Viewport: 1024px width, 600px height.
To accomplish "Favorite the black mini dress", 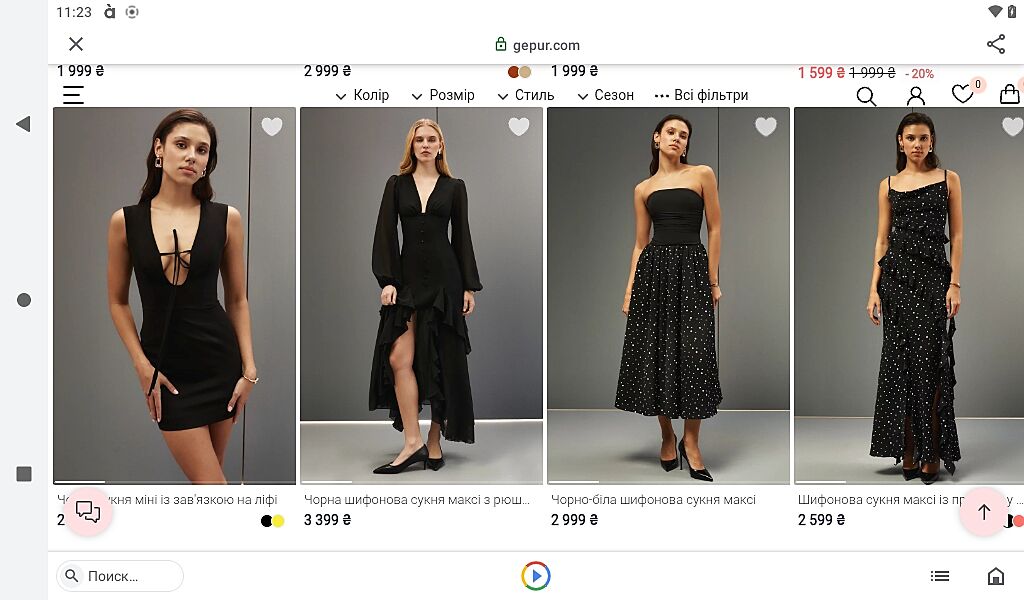I will (272, 127).
